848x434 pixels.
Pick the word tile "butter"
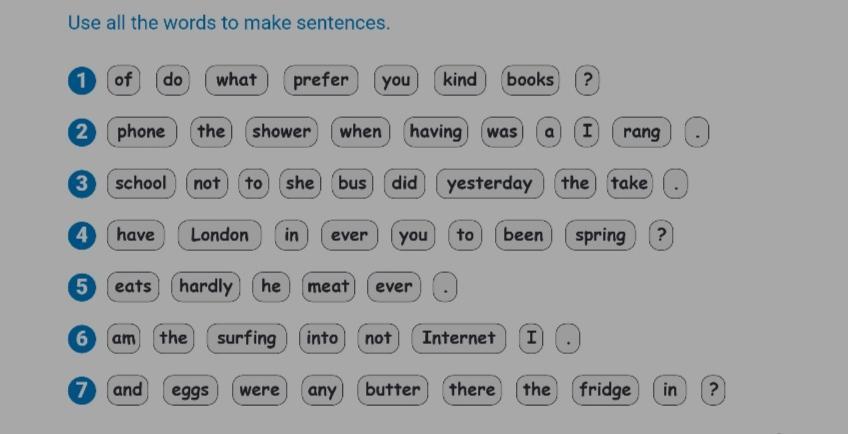(393, 390)
